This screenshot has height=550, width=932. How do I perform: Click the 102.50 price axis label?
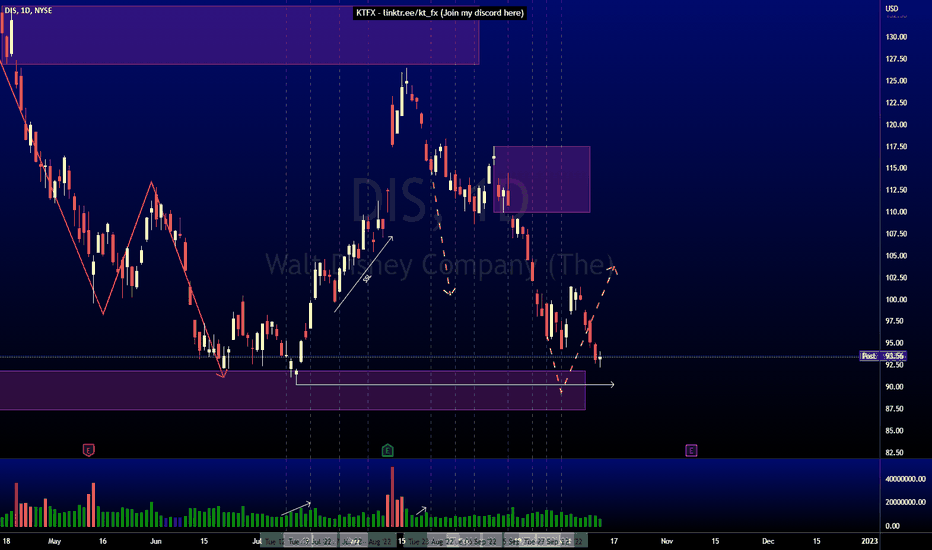(896, 278)
